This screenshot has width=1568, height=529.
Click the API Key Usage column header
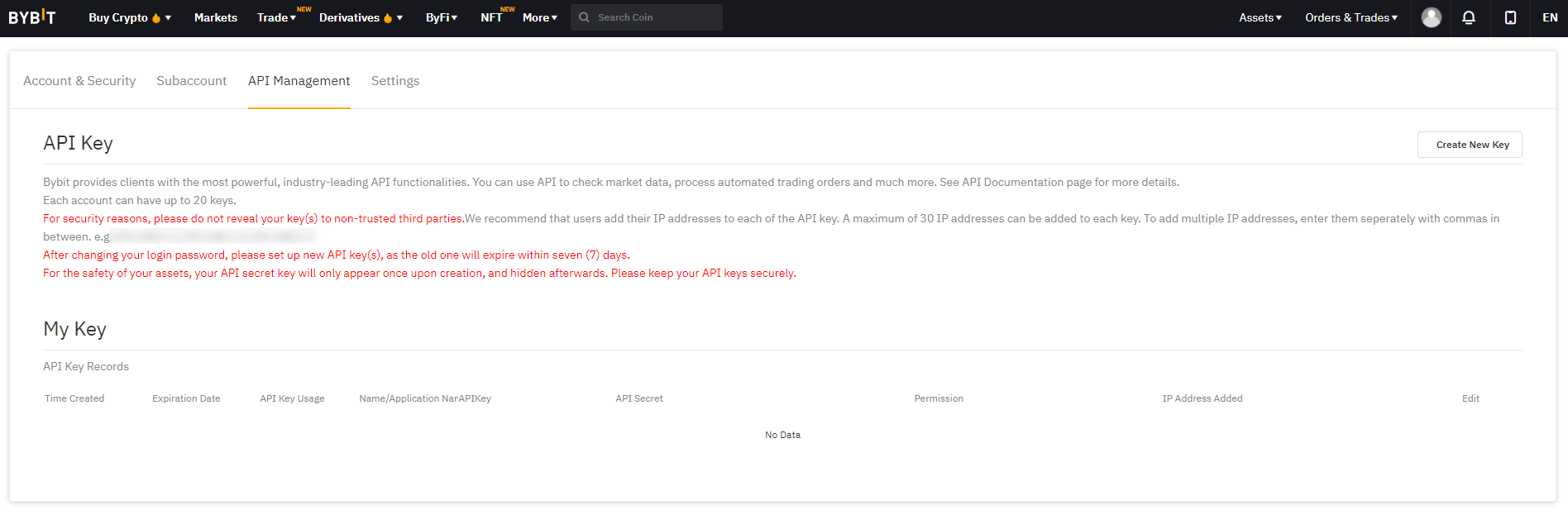(x=292, y=398)
